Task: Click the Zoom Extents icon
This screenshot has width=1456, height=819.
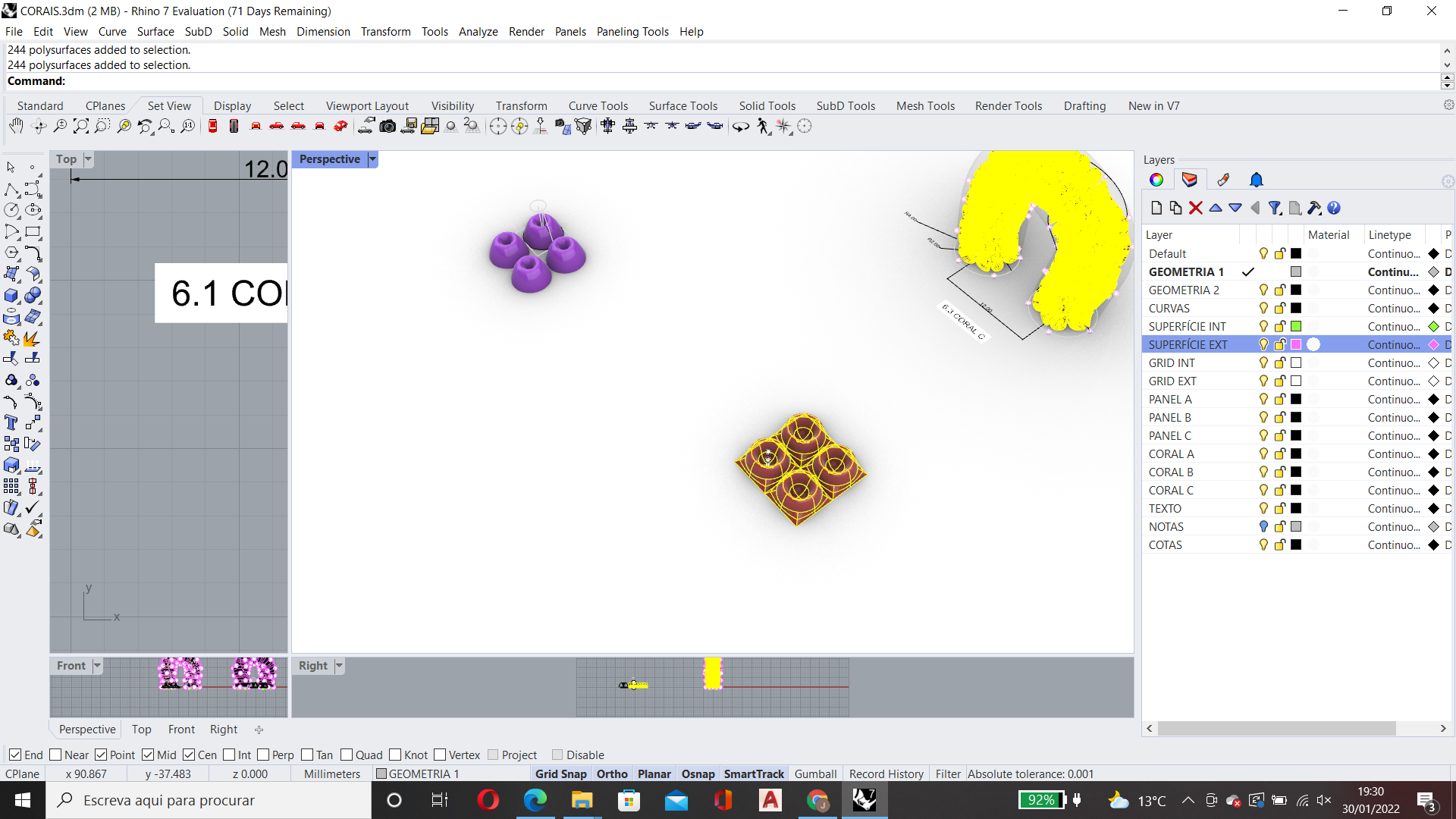Action: 80,126
